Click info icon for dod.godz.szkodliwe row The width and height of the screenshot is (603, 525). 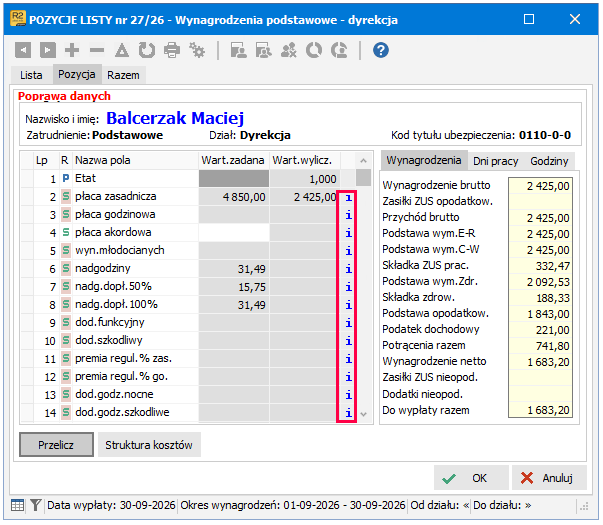(348, 413)
